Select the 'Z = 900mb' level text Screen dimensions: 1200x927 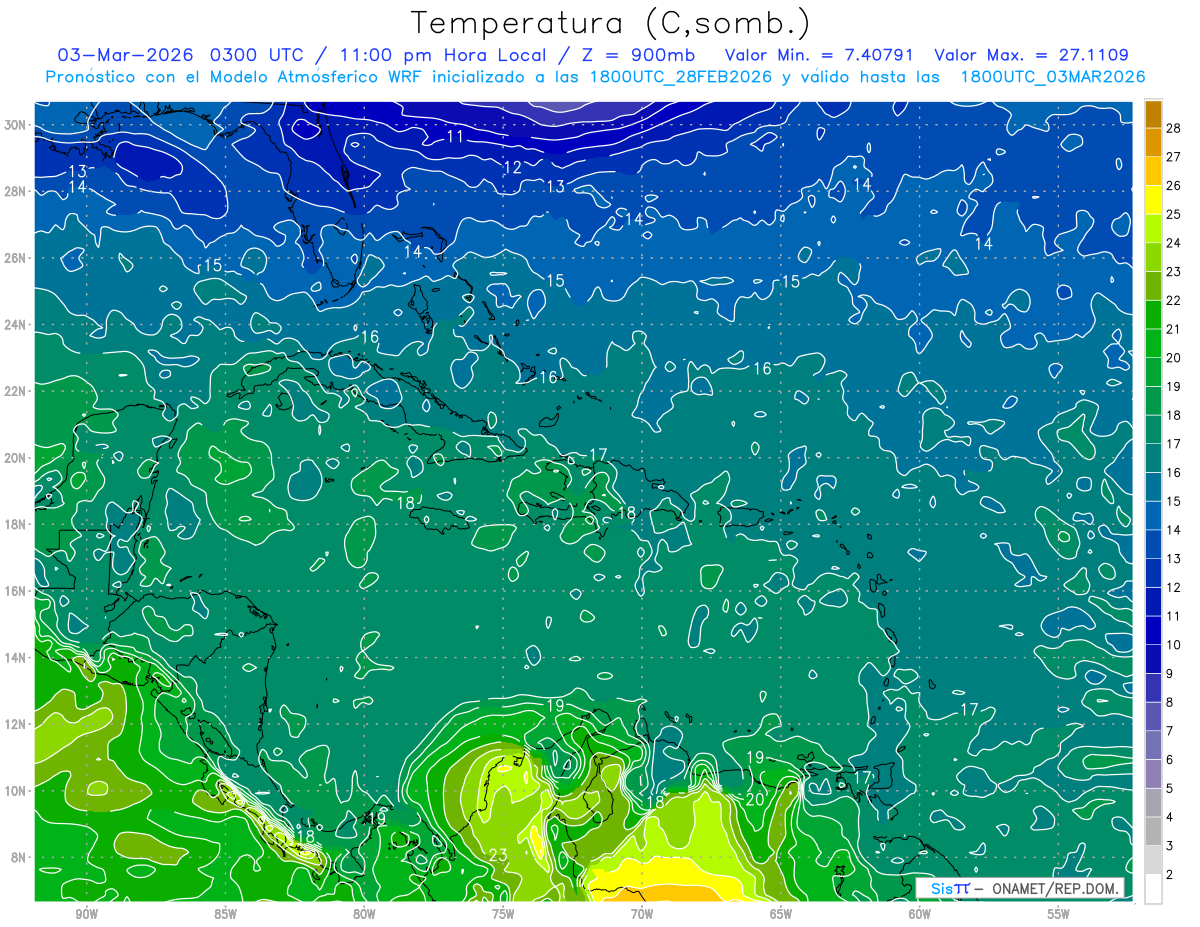(x=637, y=55)
